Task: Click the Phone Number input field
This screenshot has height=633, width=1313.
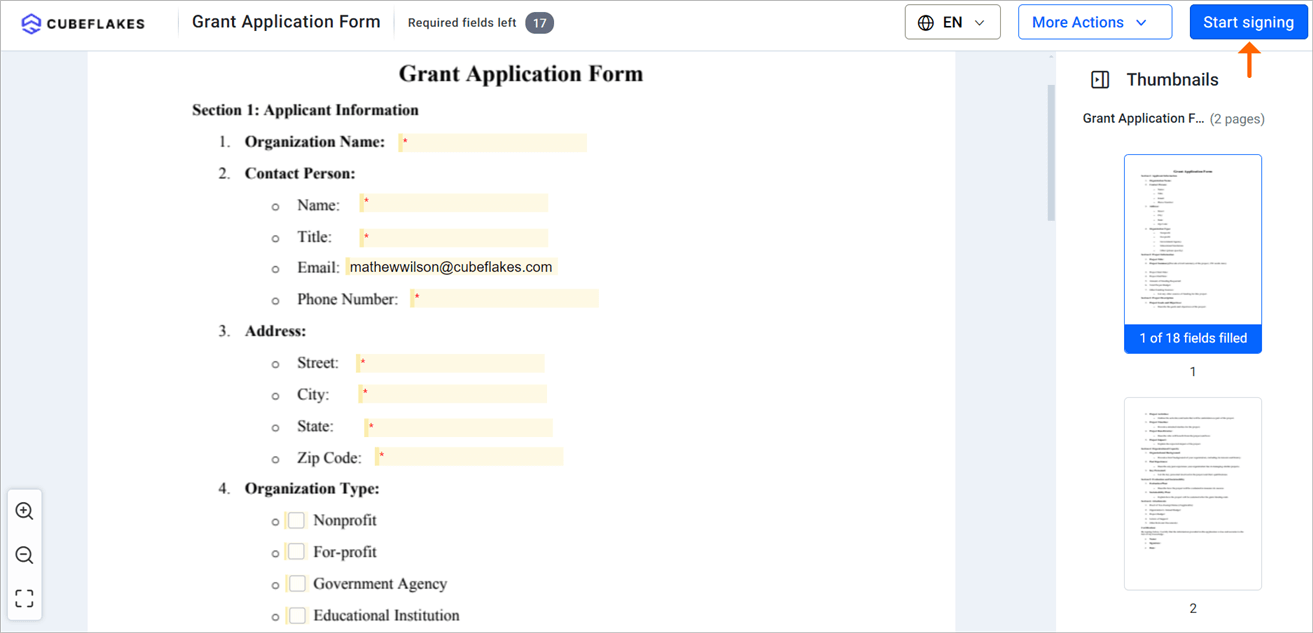Action: point(504,298)
